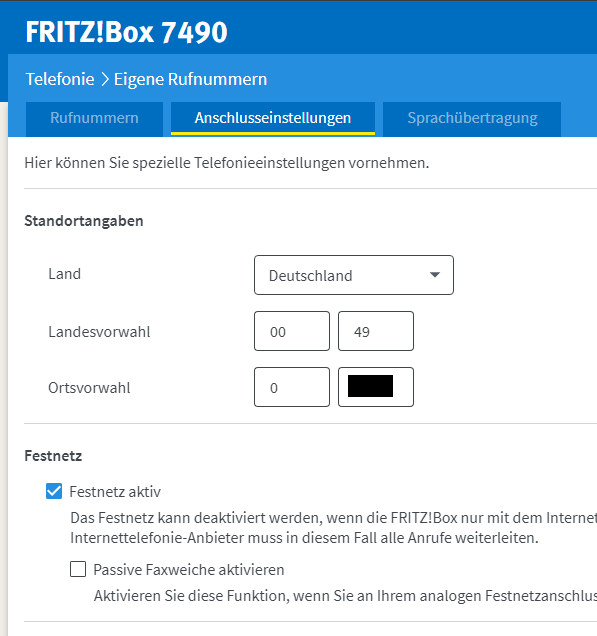Click the Telefonie breadcrumb link

(60, 79)
